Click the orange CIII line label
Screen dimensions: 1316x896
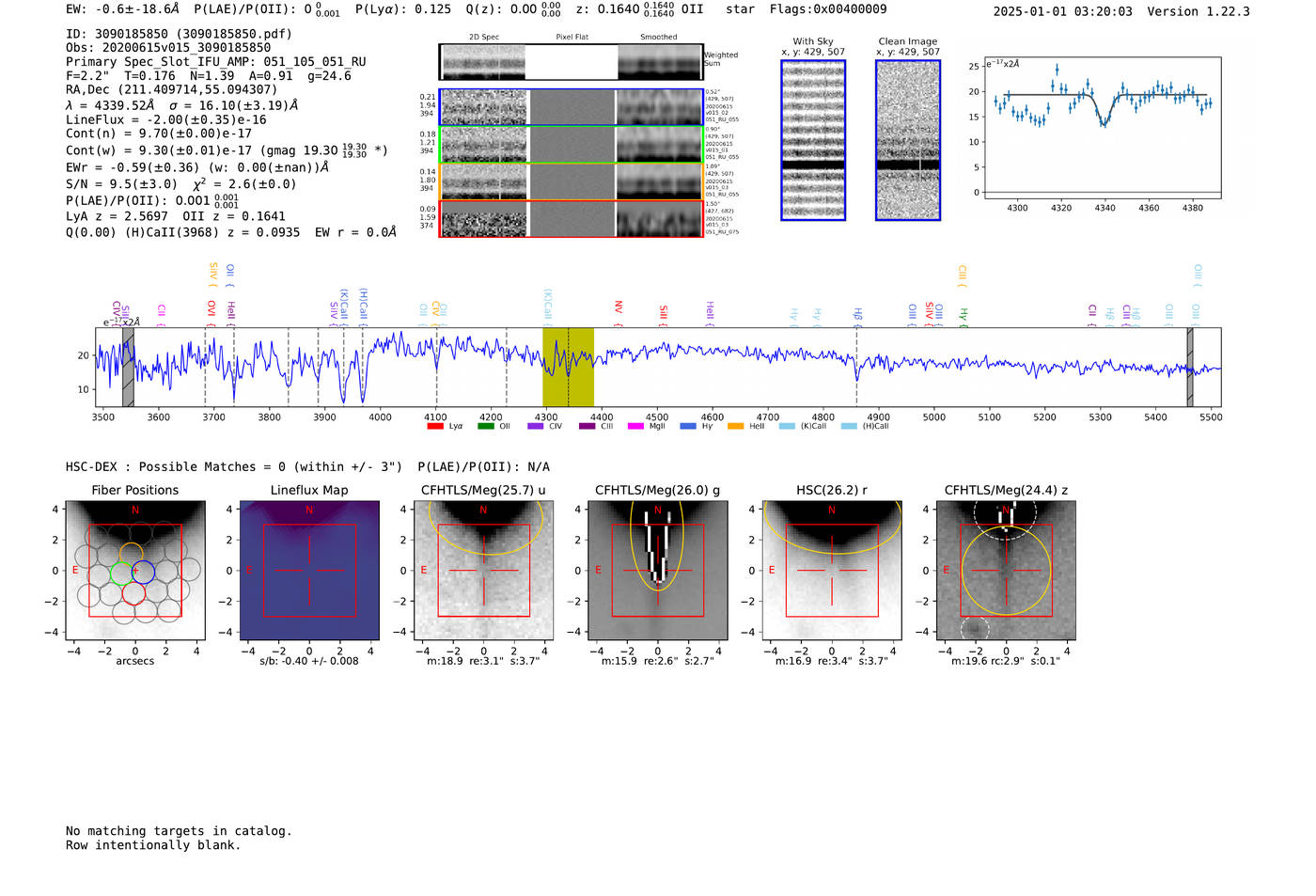click(x=962, y=275)
